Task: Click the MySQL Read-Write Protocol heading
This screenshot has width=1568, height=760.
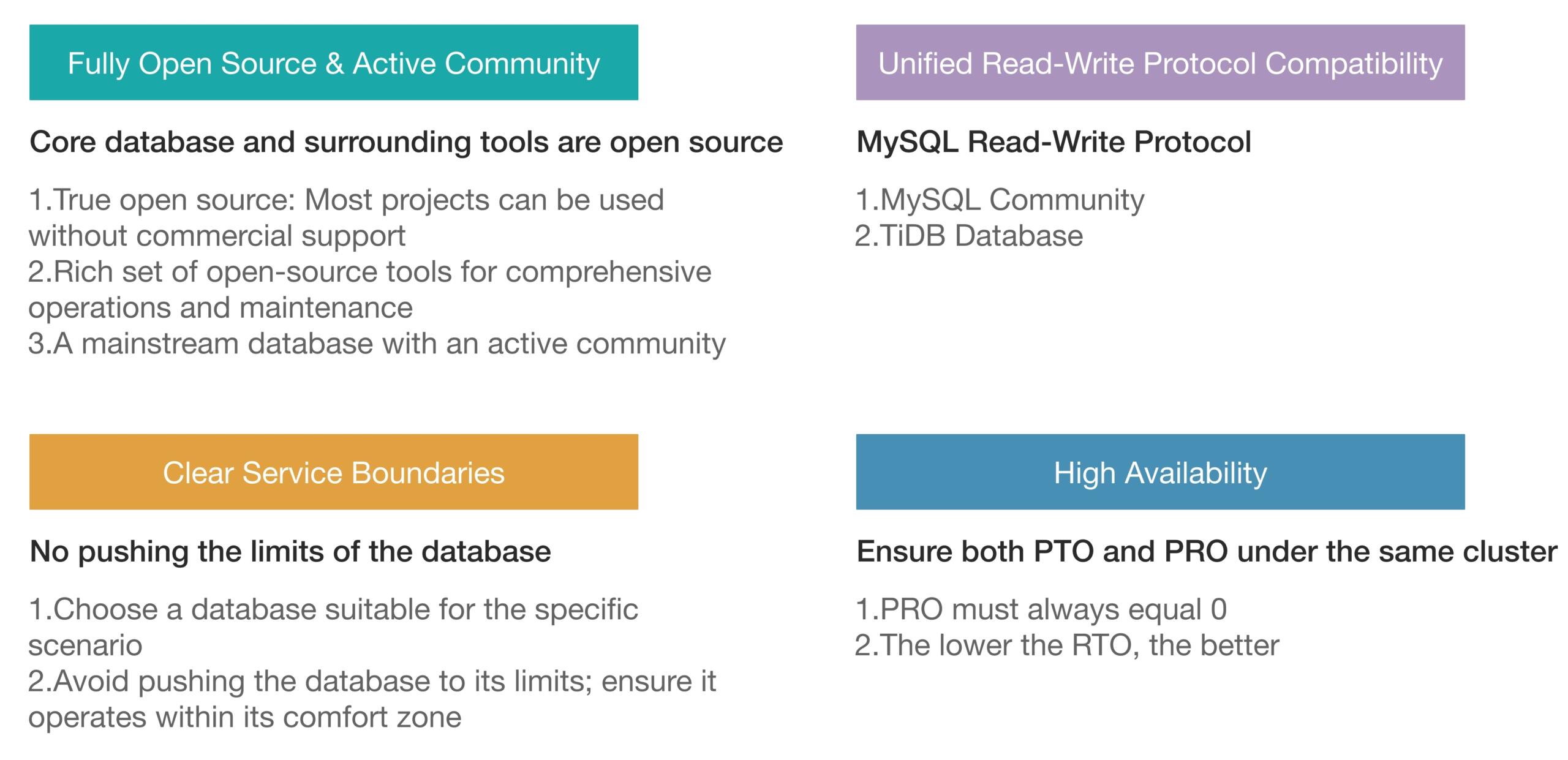Action: [1053, 142]
